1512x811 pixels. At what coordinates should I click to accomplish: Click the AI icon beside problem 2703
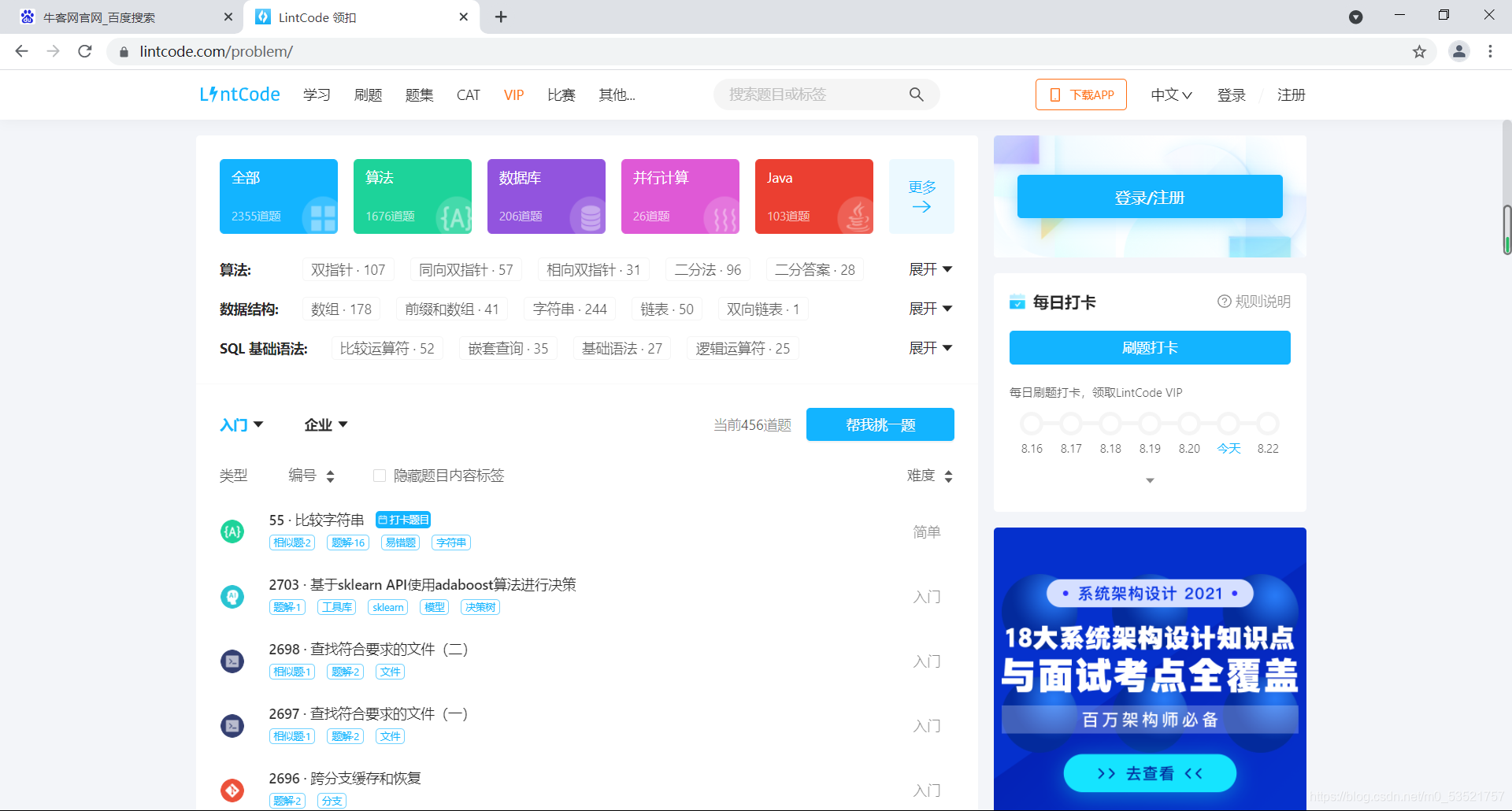232,597
